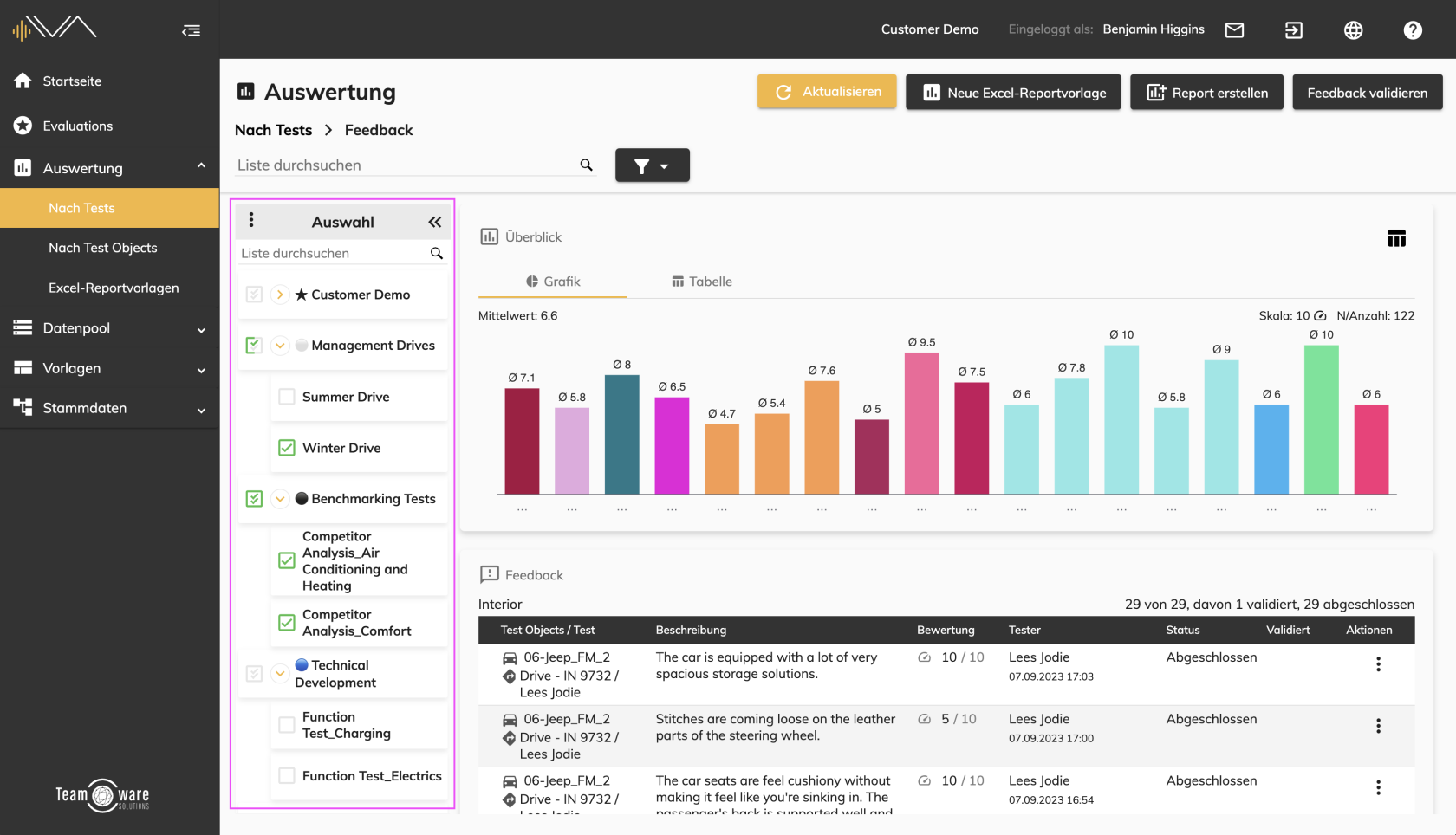
Task: Click the search magnifier beside the main list search
Action: [x=587, y=165]
